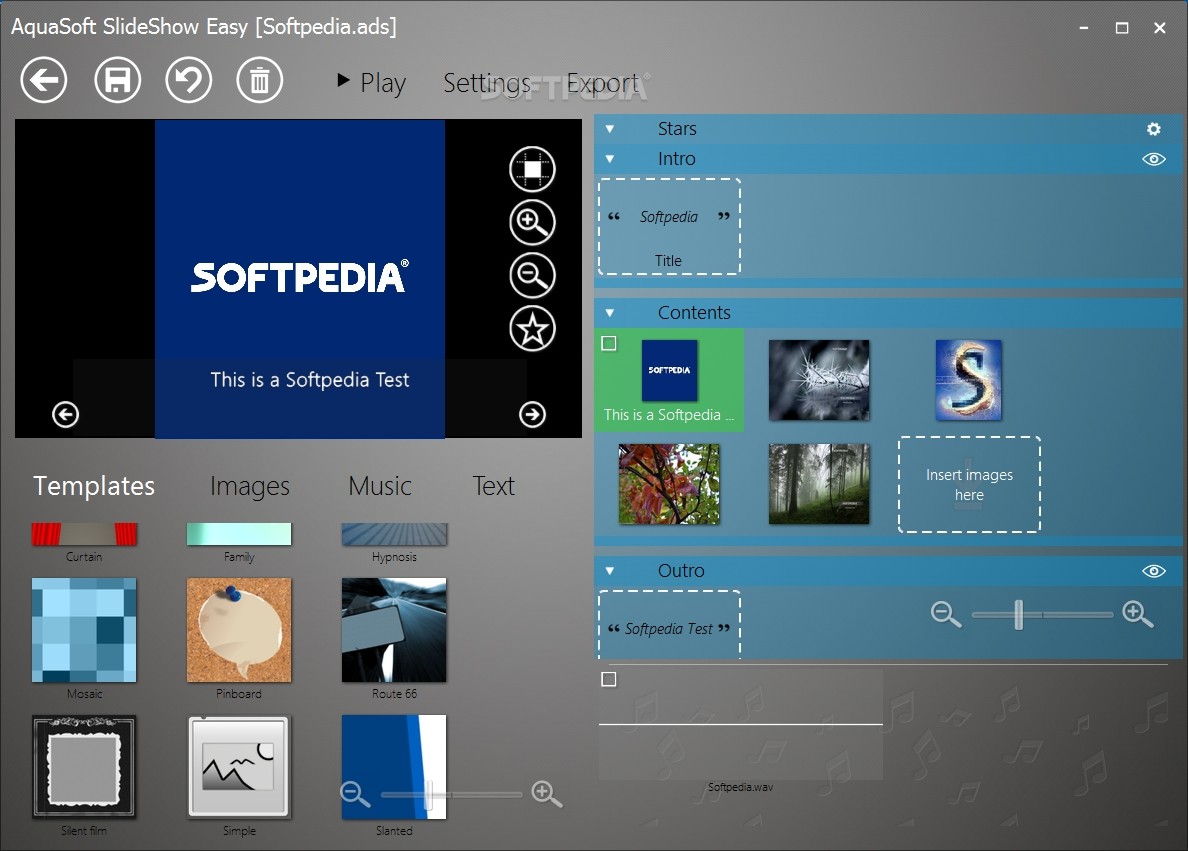1188x851 pixels.
Task: Click the timeline zoom slider handle
Action: pos(1019,615)
